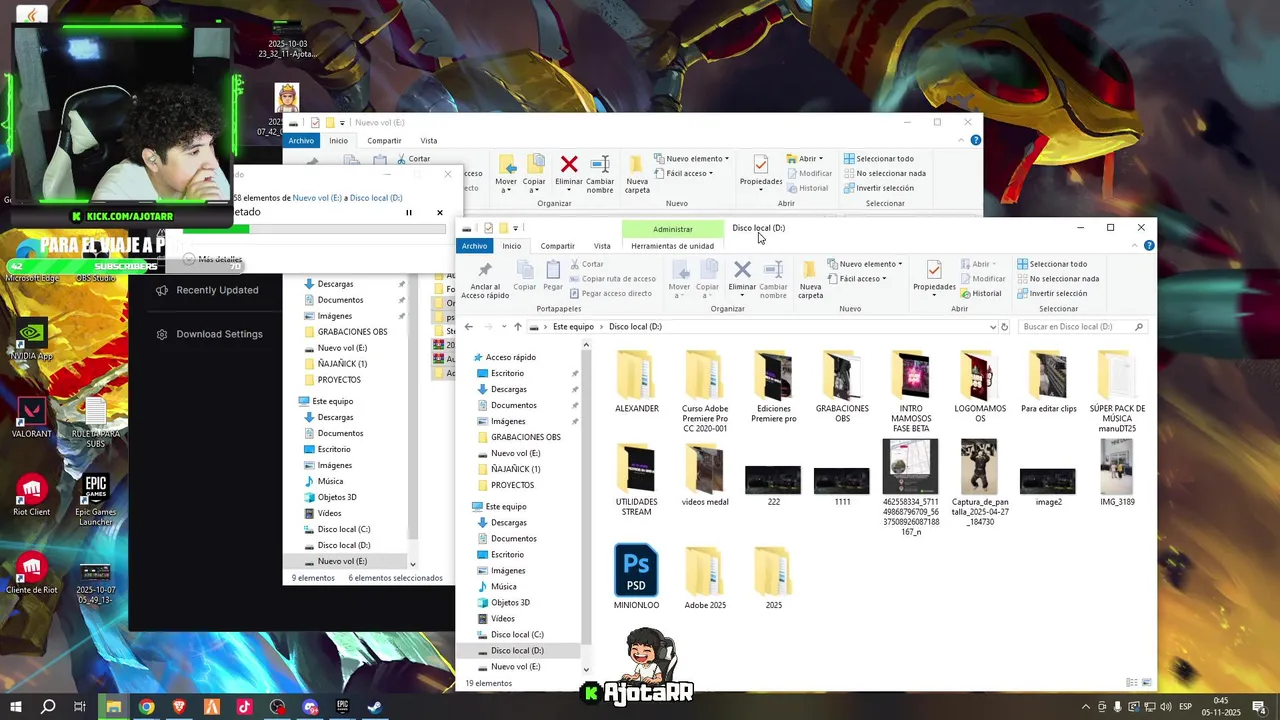Open Compartir tab in Nuevo vol (E:) window

coord(384,141)
